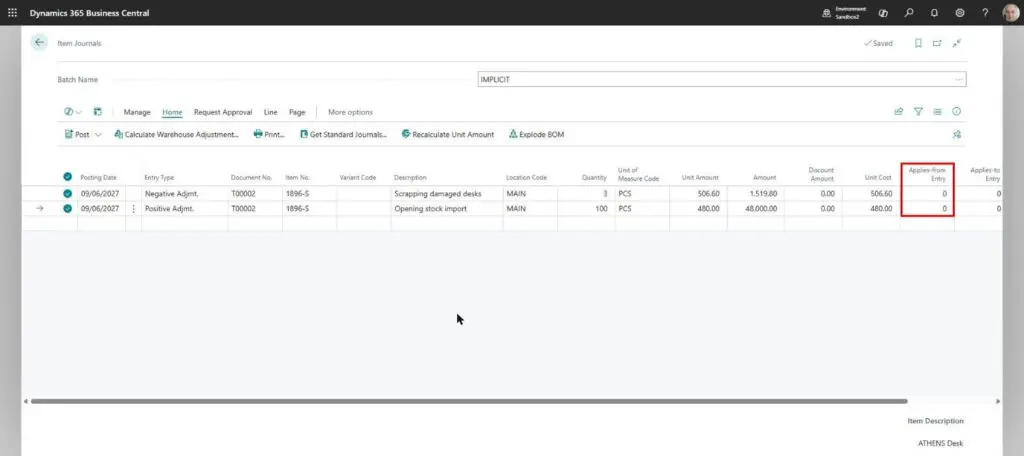
Task: Click the Amount column header
Action: click(x=764, y=178)
